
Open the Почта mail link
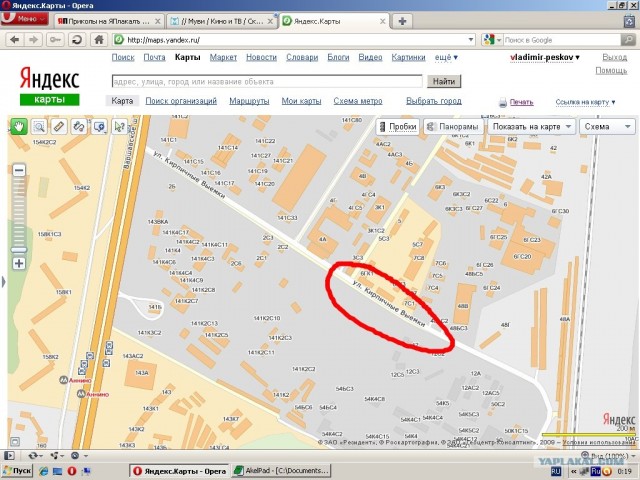click(154, 58)
